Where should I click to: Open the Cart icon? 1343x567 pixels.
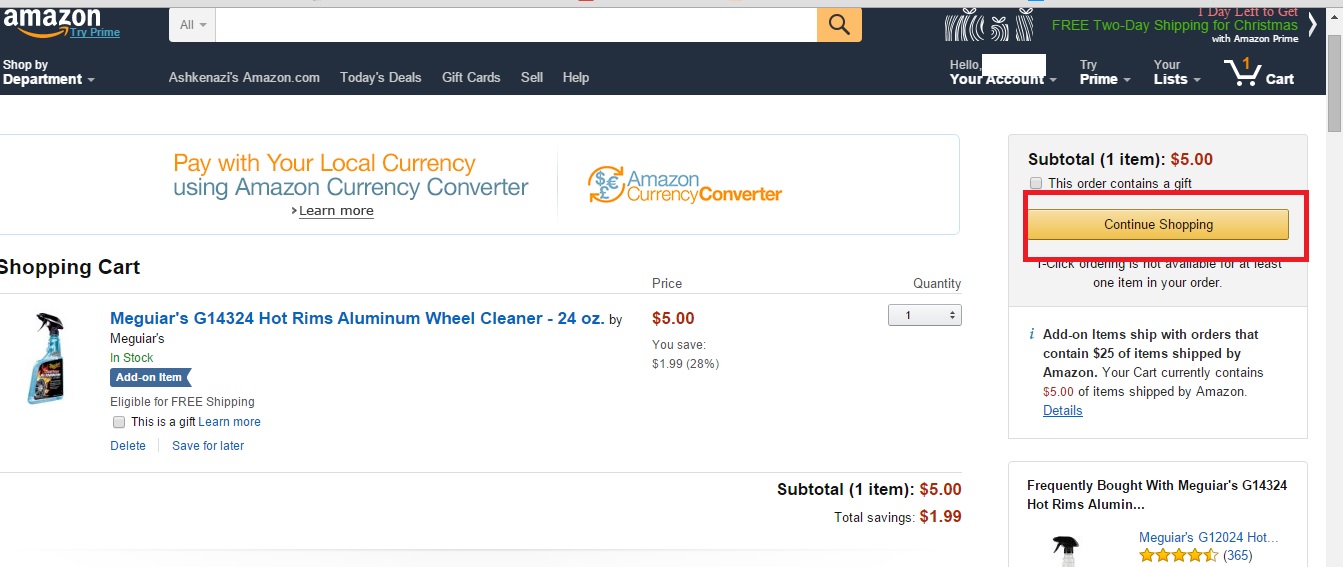click(x=1258, y=73)
